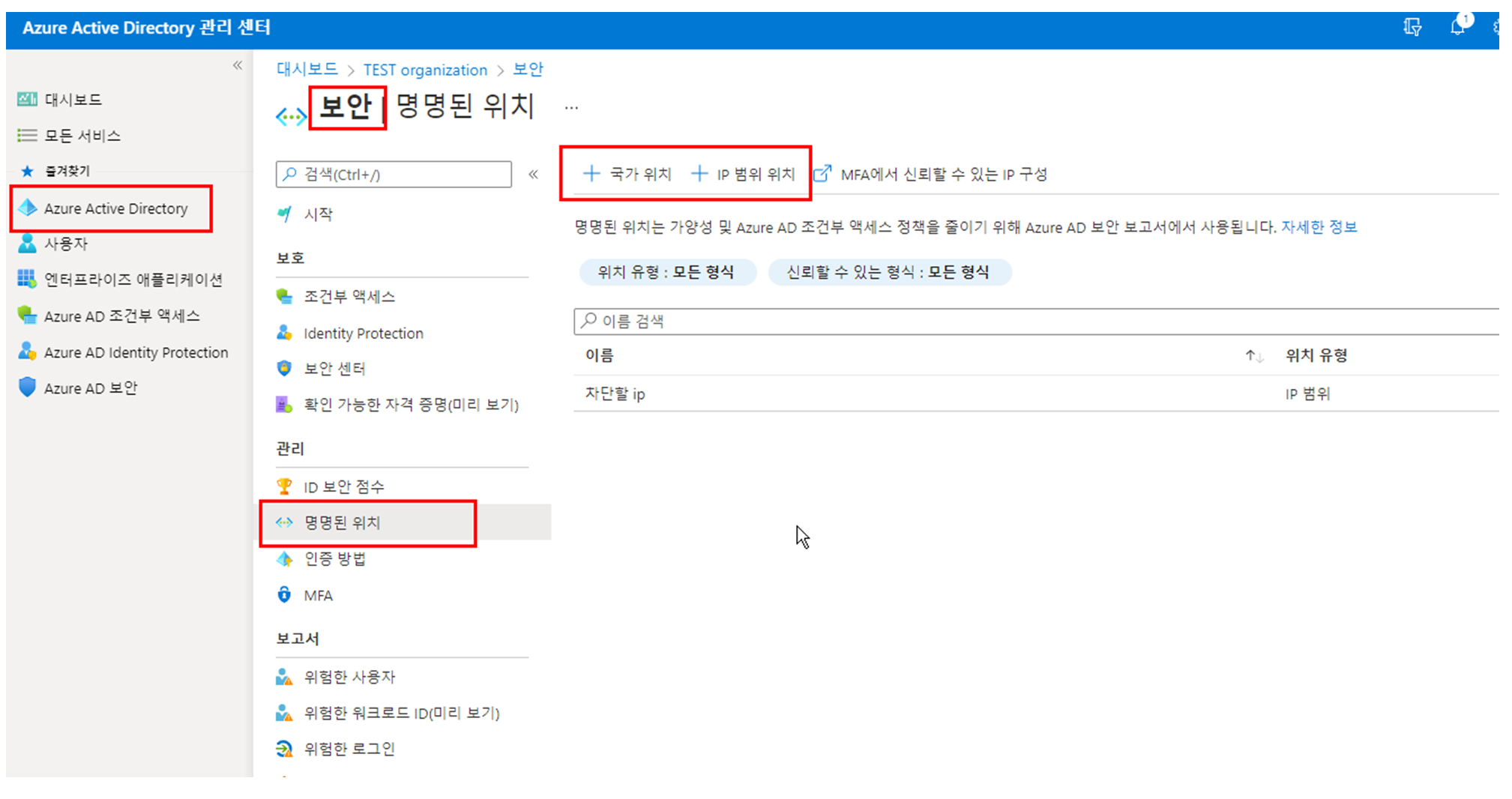Open MFA에서 신뢰할 수 있는 IP 구성
The image size is (1512, 799).
click(x=930, y=174)
